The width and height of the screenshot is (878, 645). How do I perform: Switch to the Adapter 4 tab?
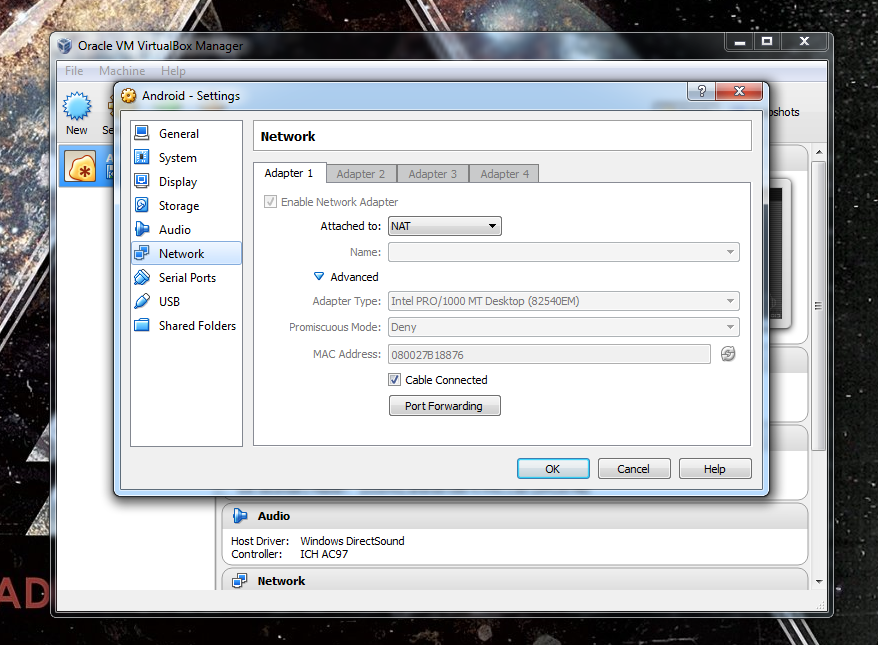(505, 174)
